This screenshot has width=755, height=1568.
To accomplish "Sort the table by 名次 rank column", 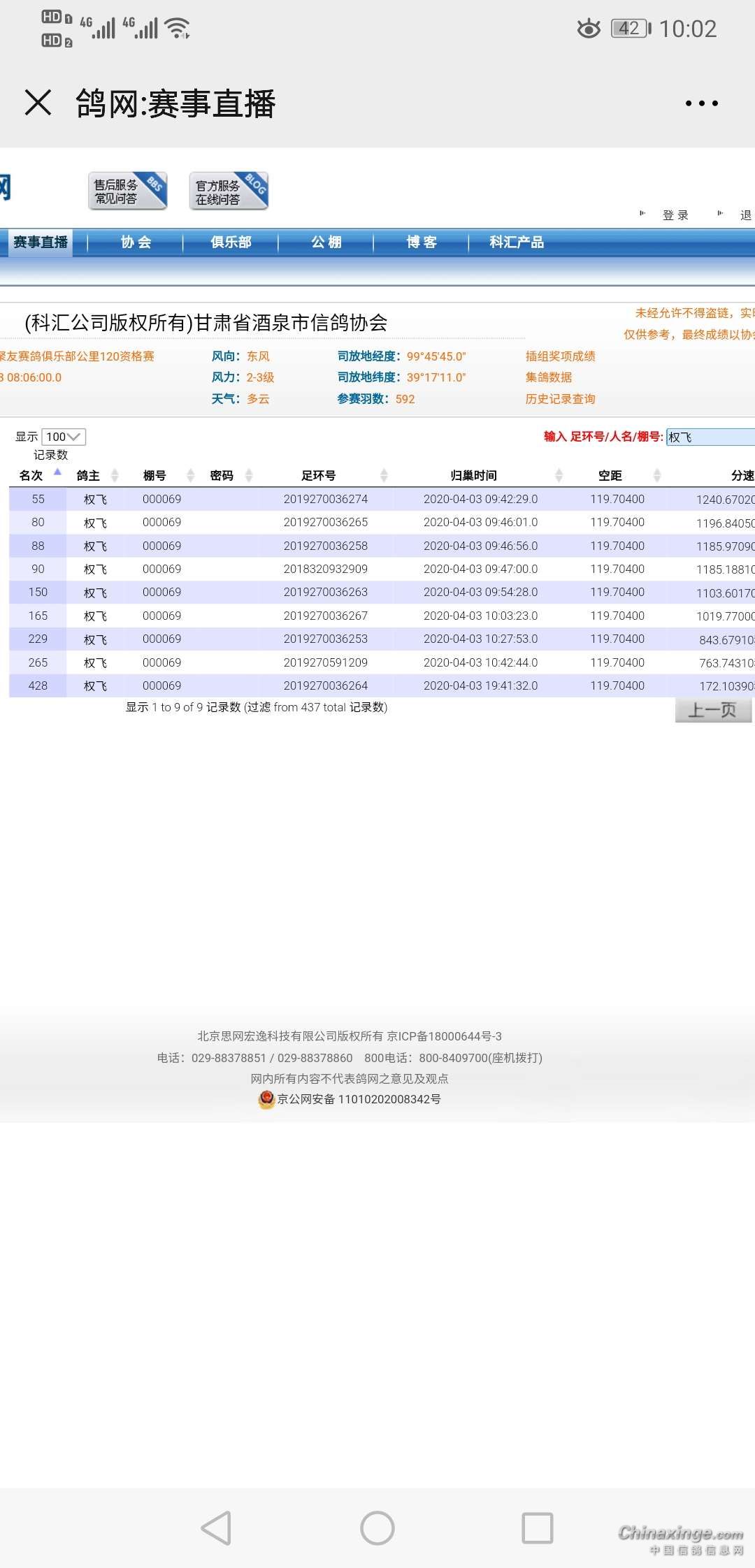I will pos(31,476).
